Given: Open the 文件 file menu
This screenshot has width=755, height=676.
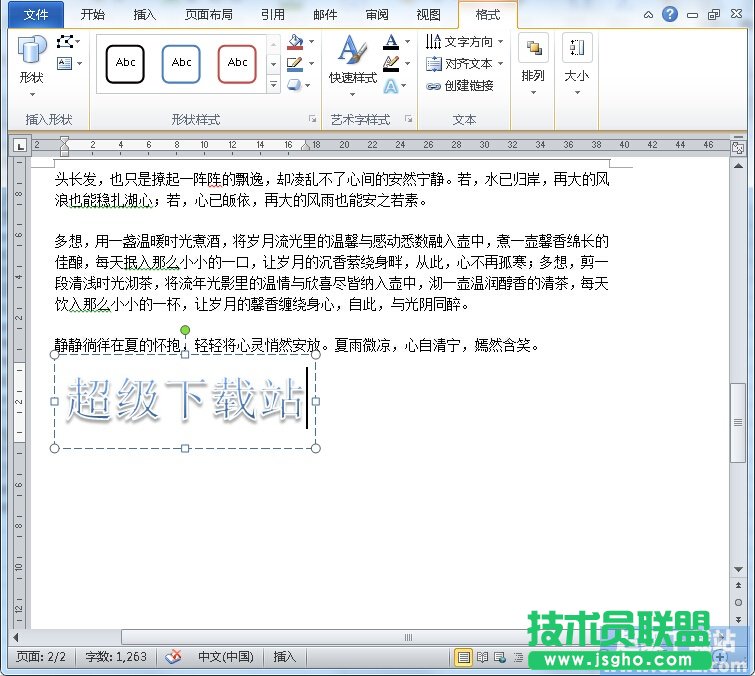Looking at the screenshot, I should tap(35, 15).
